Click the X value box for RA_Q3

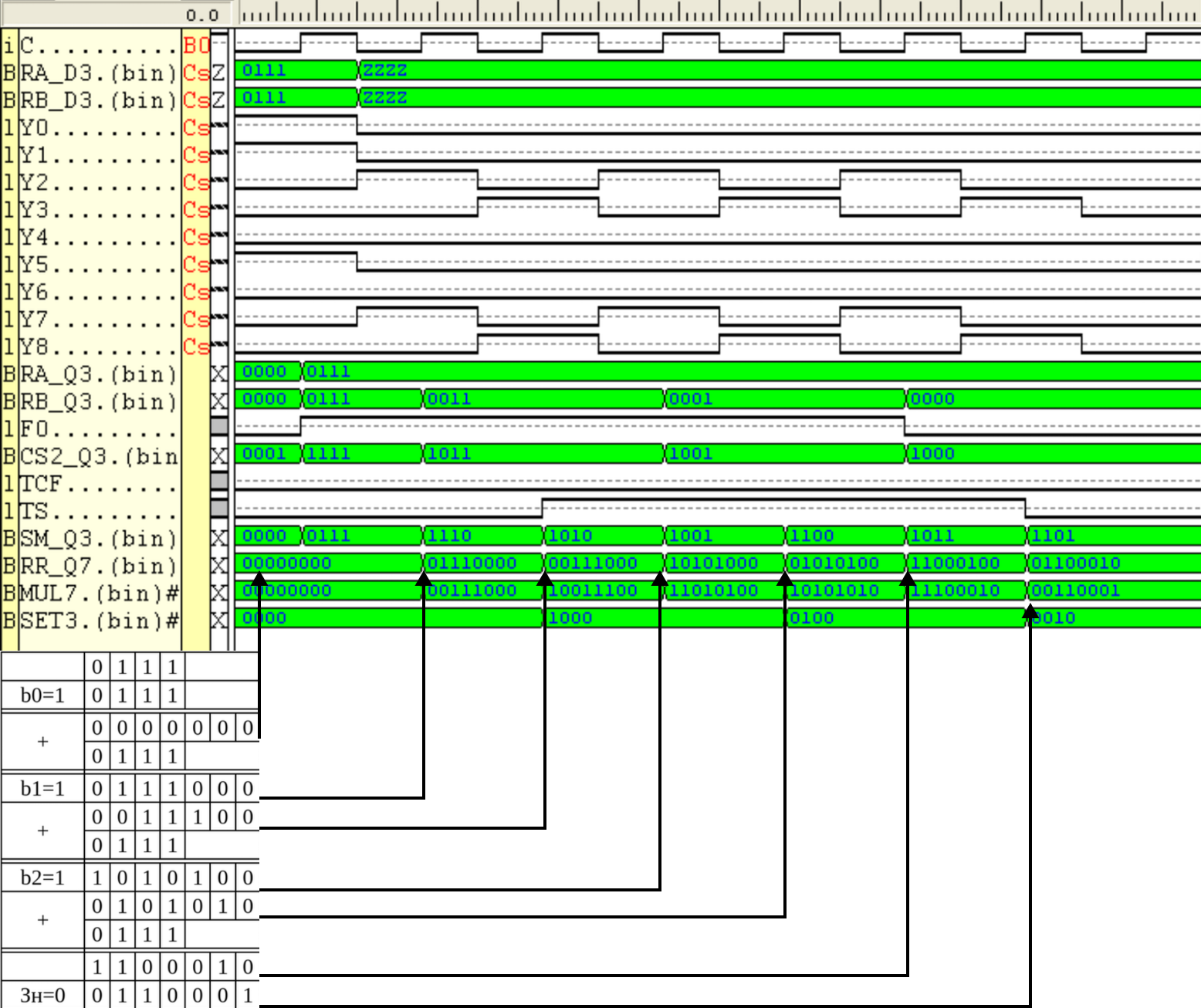219,374
